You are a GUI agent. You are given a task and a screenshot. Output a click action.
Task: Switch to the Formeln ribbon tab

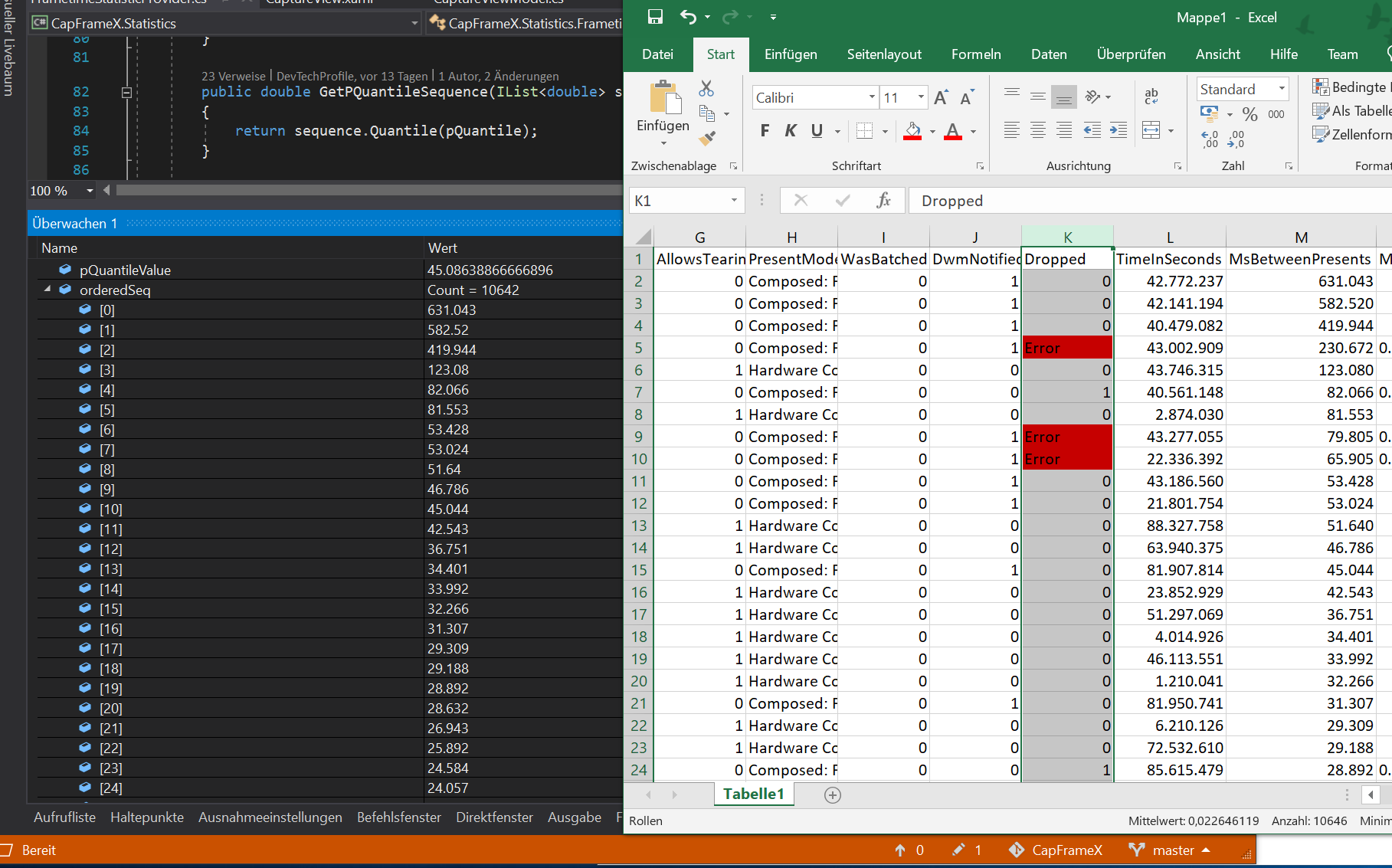[976, 54]
